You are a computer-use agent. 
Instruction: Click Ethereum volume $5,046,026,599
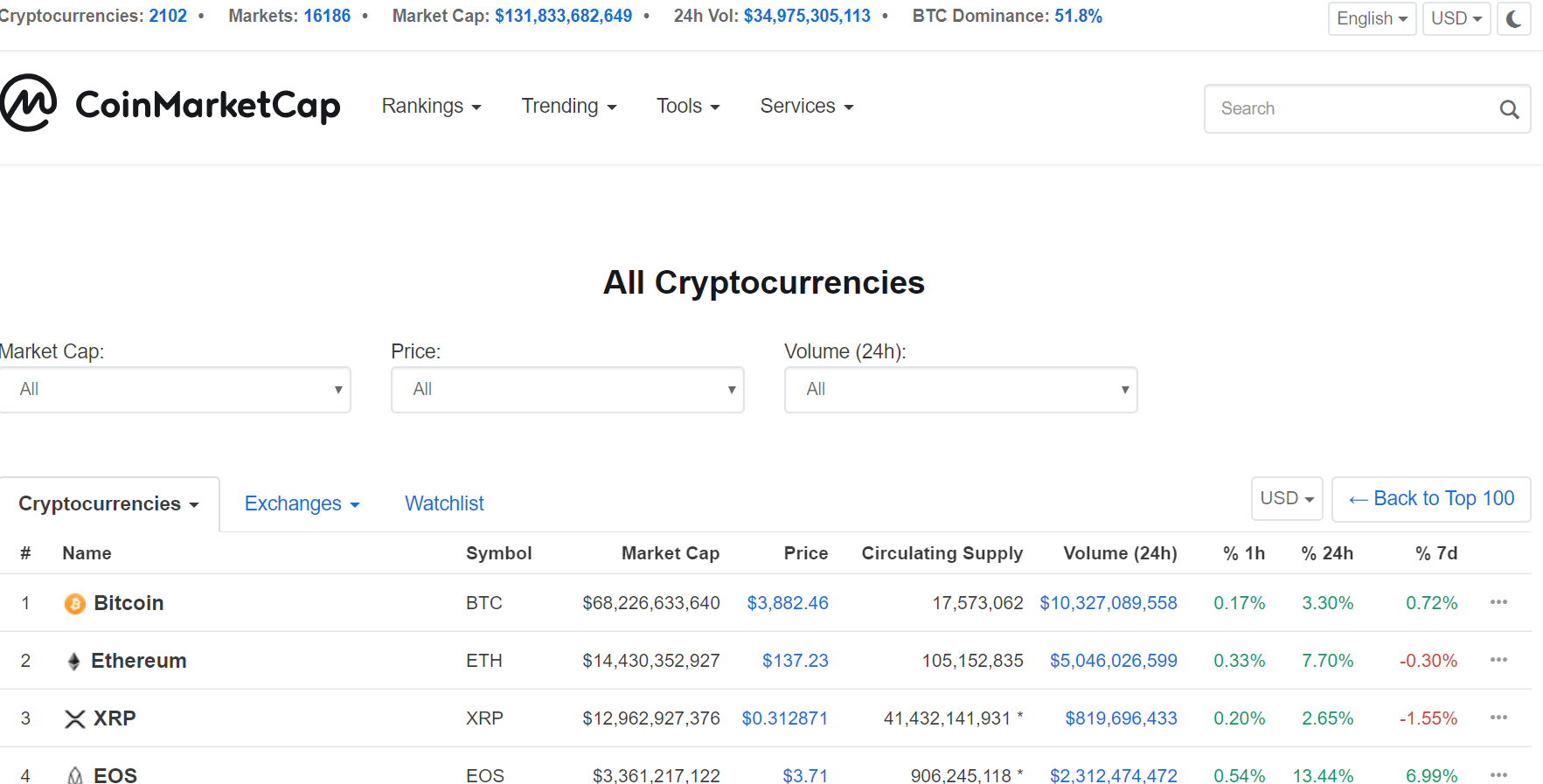tap(1114, 661)
